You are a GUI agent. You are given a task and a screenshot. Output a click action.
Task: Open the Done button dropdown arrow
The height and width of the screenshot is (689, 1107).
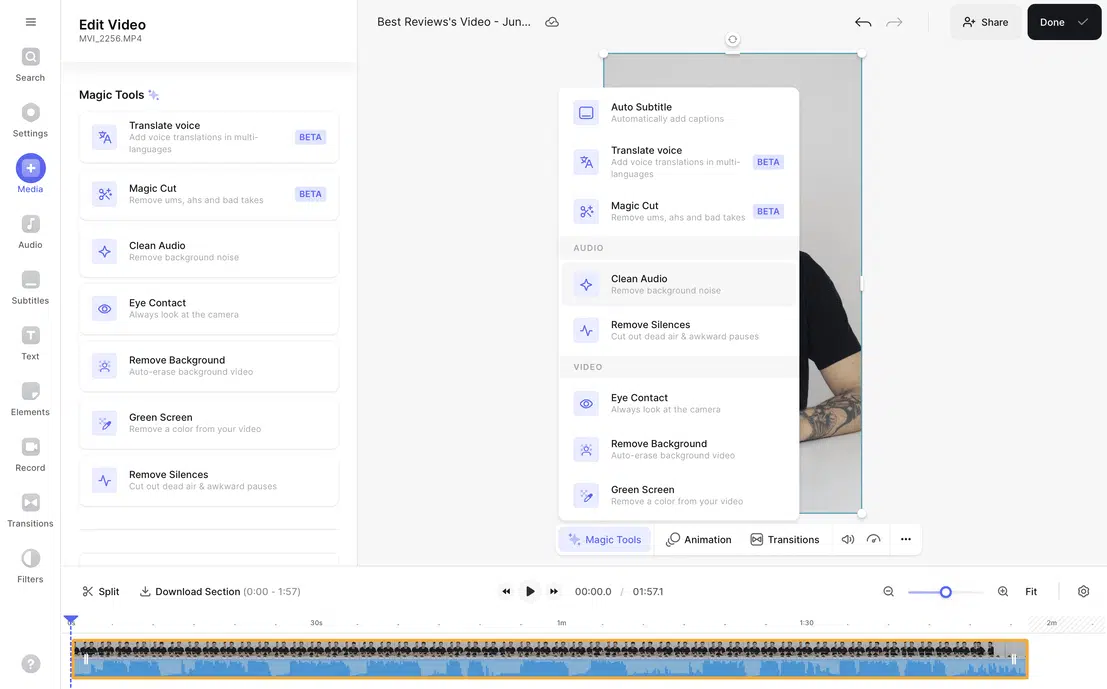pyautogui.click(x=1083, y=21)
